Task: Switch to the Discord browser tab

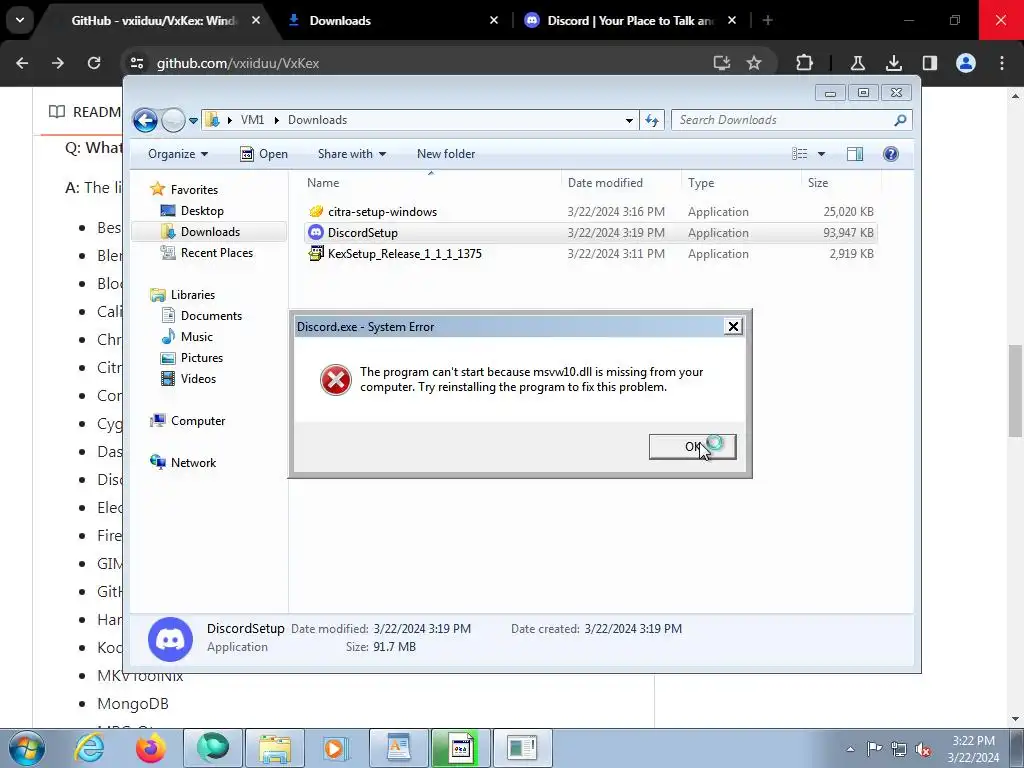Action: pos(630,21)
